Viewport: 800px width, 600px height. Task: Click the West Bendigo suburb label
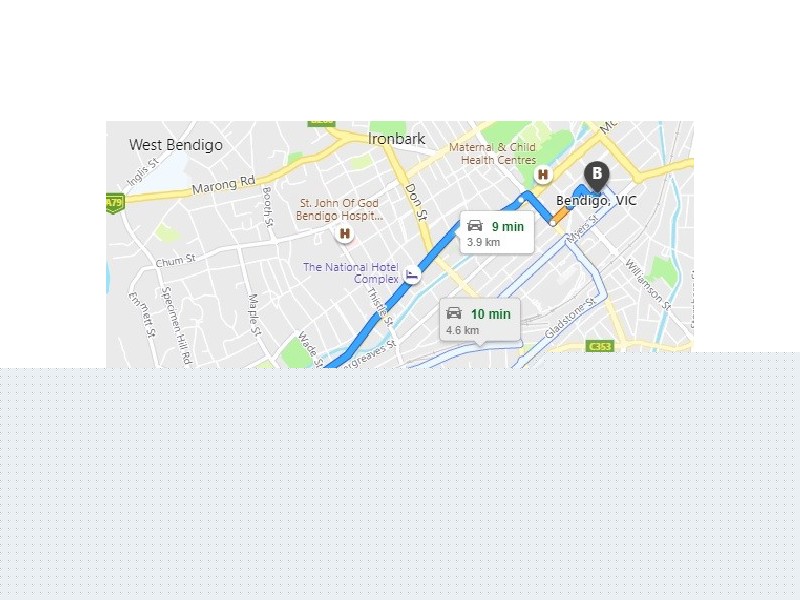176,145
